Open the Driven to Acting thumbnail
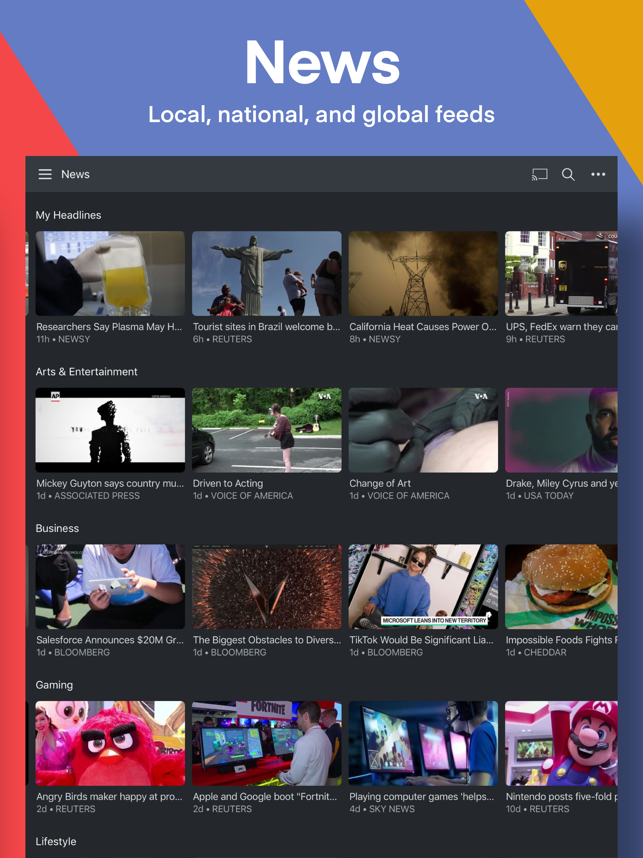The height and width of the screenshot is (858, 643). [x=267, y=430]
